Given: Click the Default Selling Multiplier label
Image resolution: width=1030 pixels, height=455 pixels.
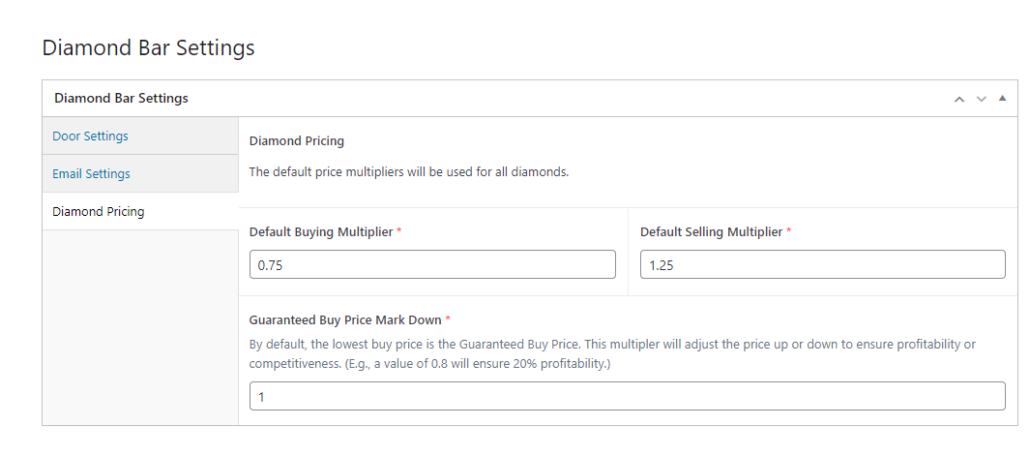Looking at the screenshot, I should pyautogui.click(x=711, y=232).
